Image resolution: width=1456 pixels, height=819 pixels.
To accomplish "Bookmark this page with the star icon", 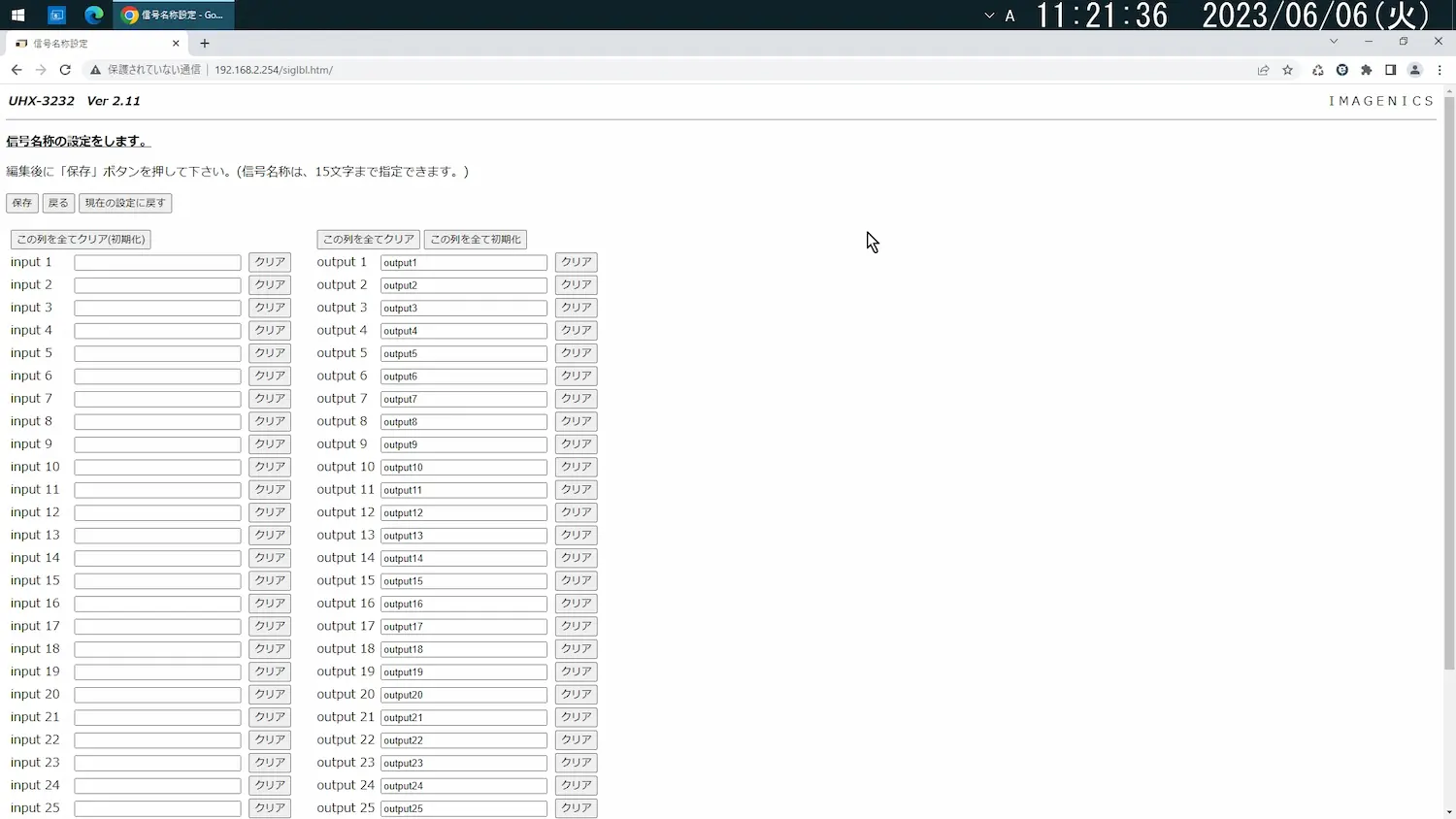I will click(1288, 70).
